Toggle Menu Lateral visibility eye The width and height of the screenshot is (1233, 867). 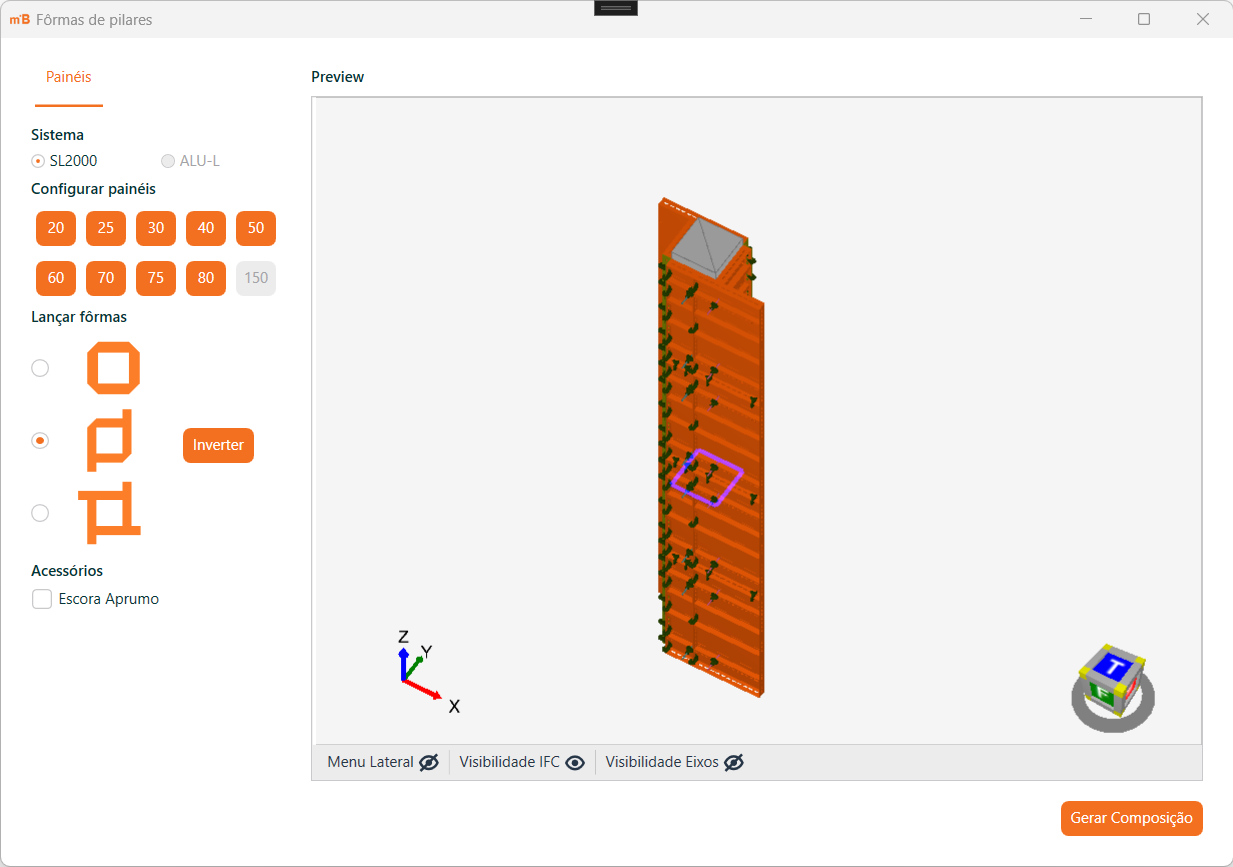(x=429, y=762)
